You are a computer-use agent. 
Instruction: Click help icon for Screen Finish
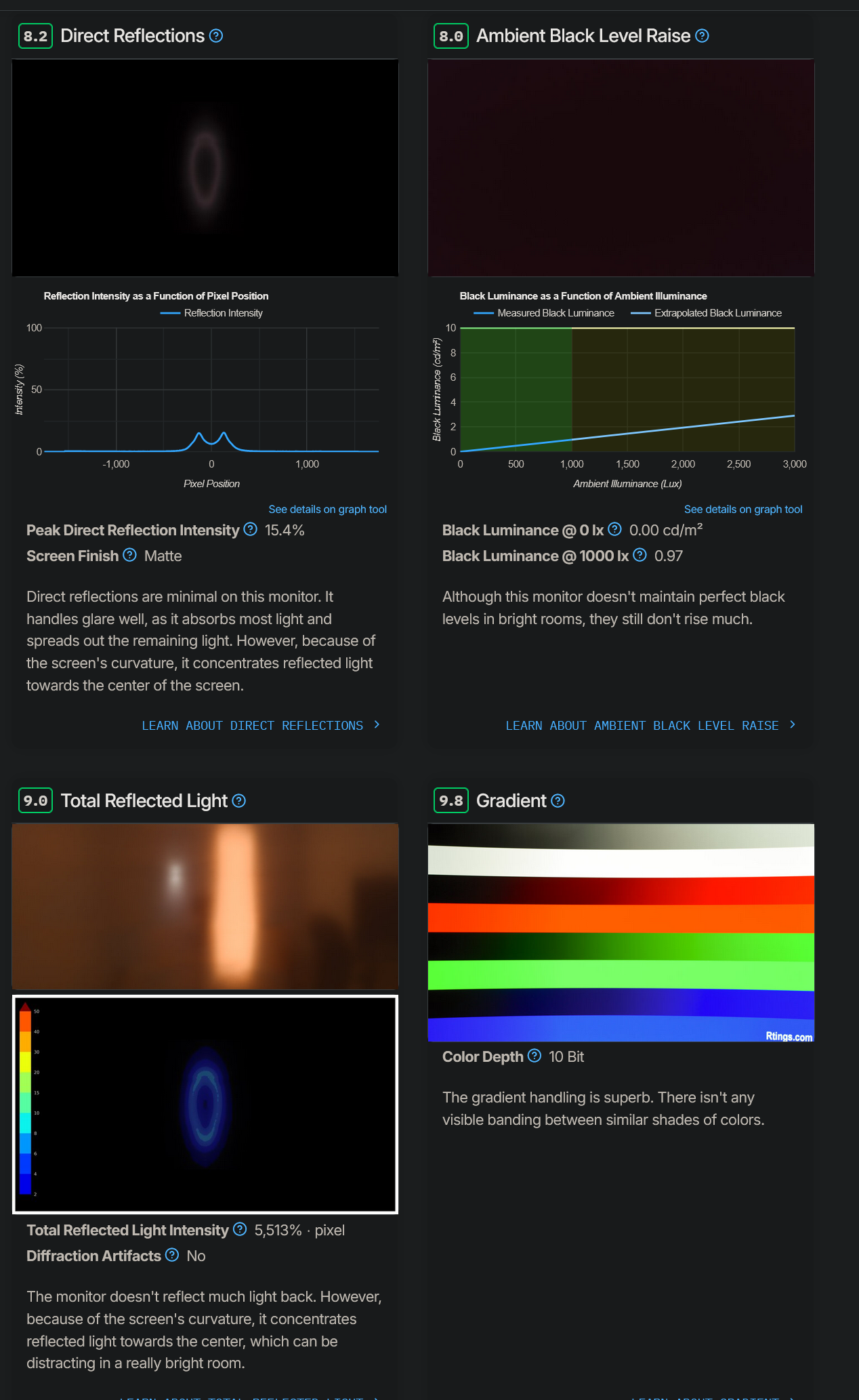pyautogui.click(x=129, y=555)
